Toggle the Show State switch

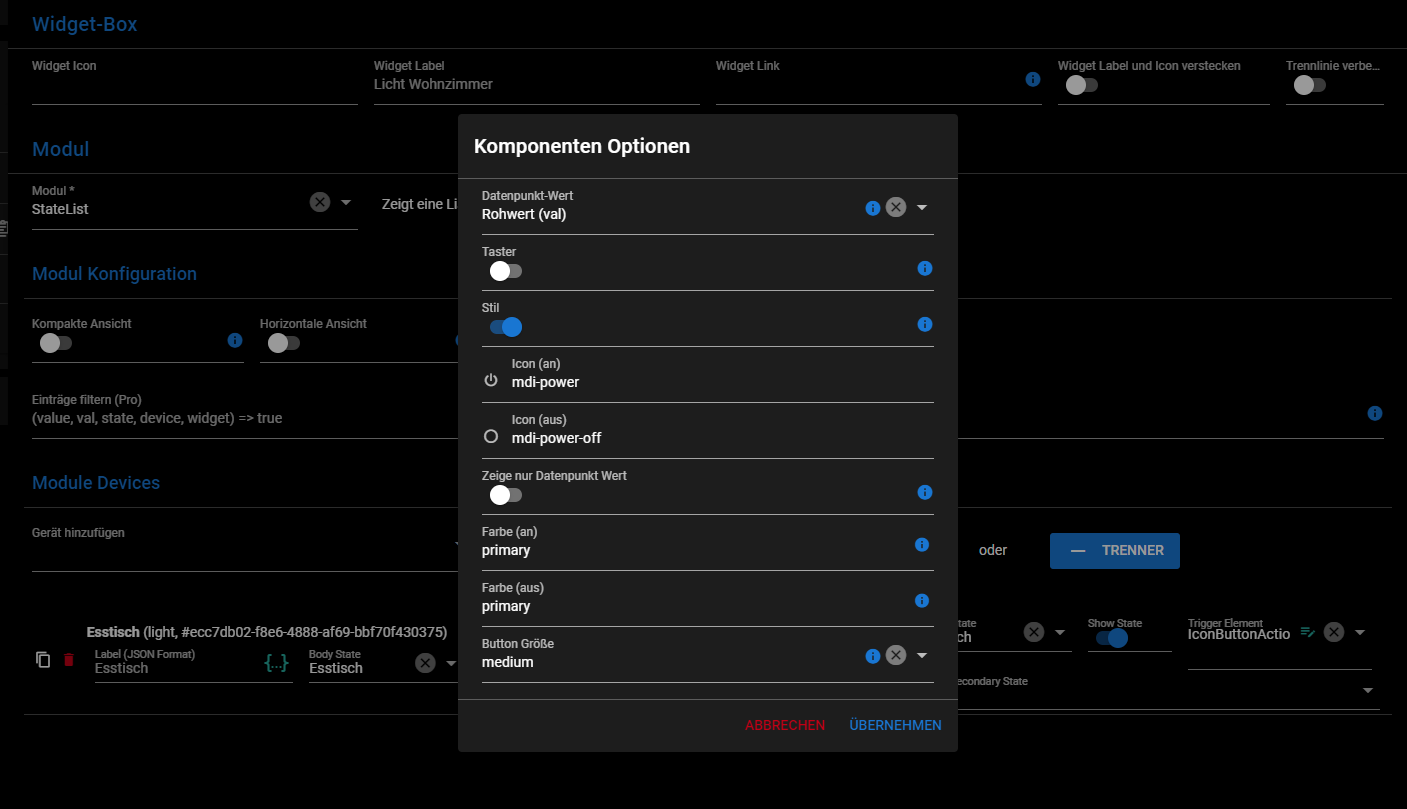click(1111, 638)
